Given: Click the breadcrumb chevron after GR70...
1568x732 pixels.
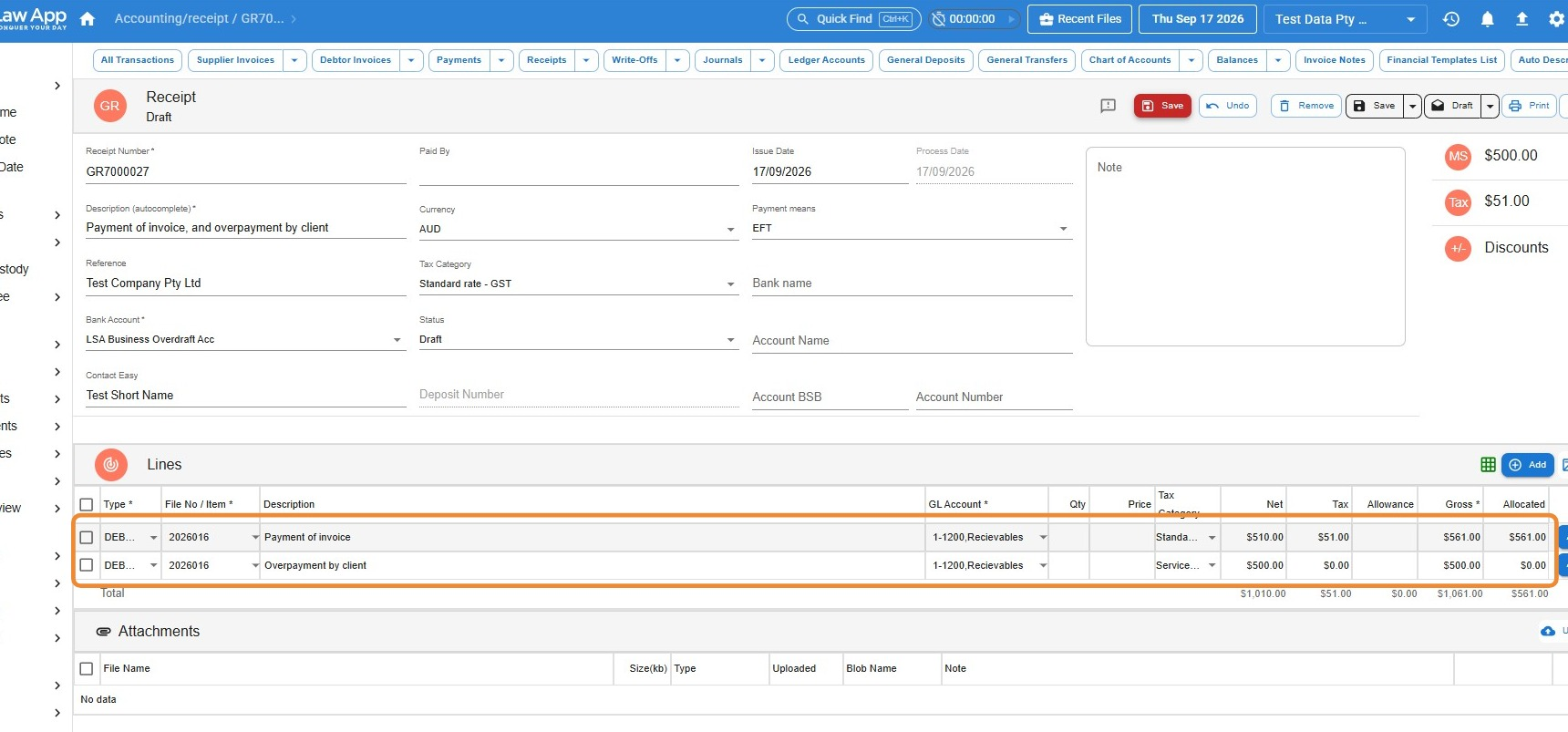Looking at the screenshot, I should [x=294, y=19].
